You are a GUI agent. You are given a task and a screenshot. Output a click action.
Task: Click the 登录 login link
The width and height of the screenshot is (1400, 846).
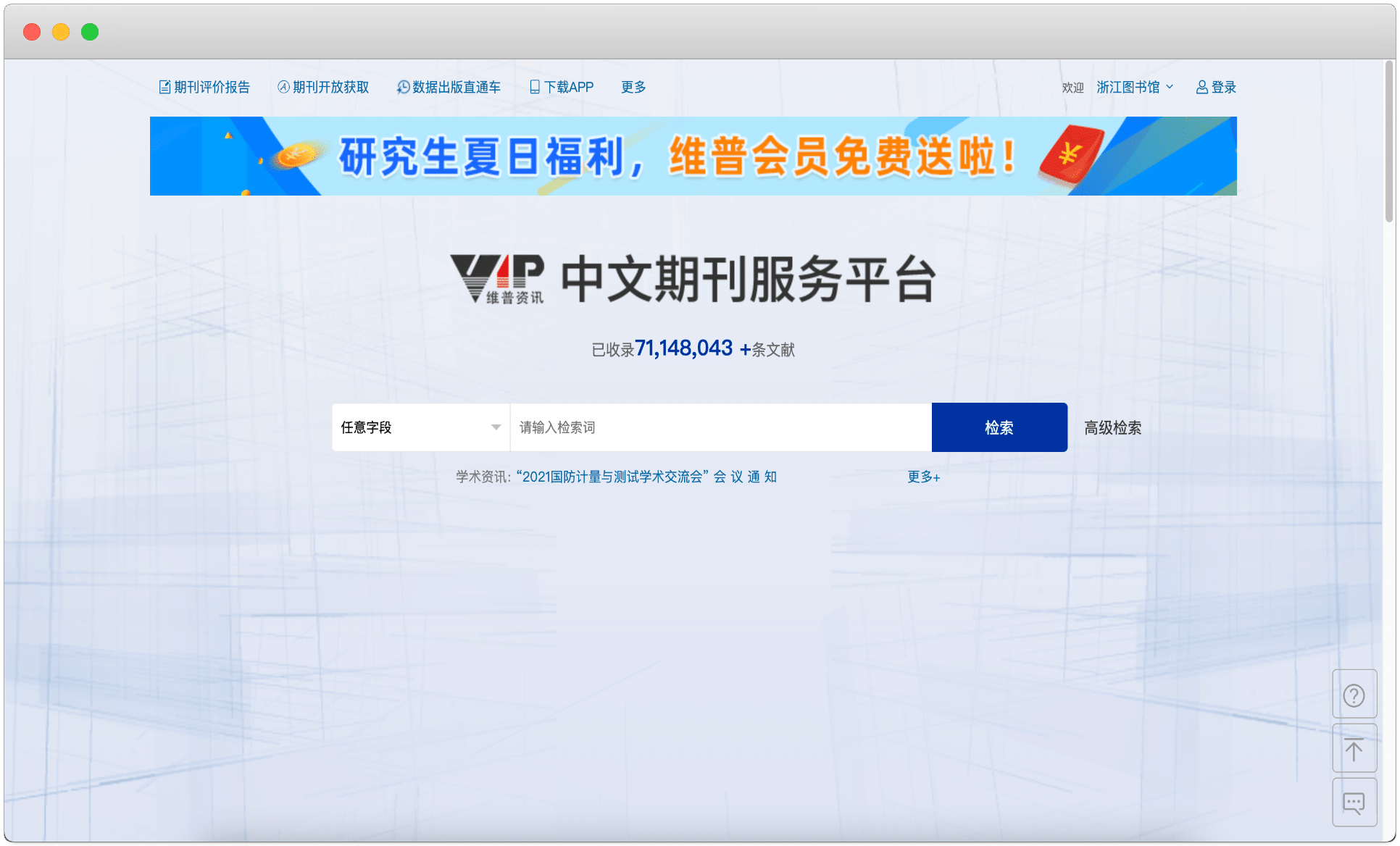pyautogui.click(x=1216, y=87)
